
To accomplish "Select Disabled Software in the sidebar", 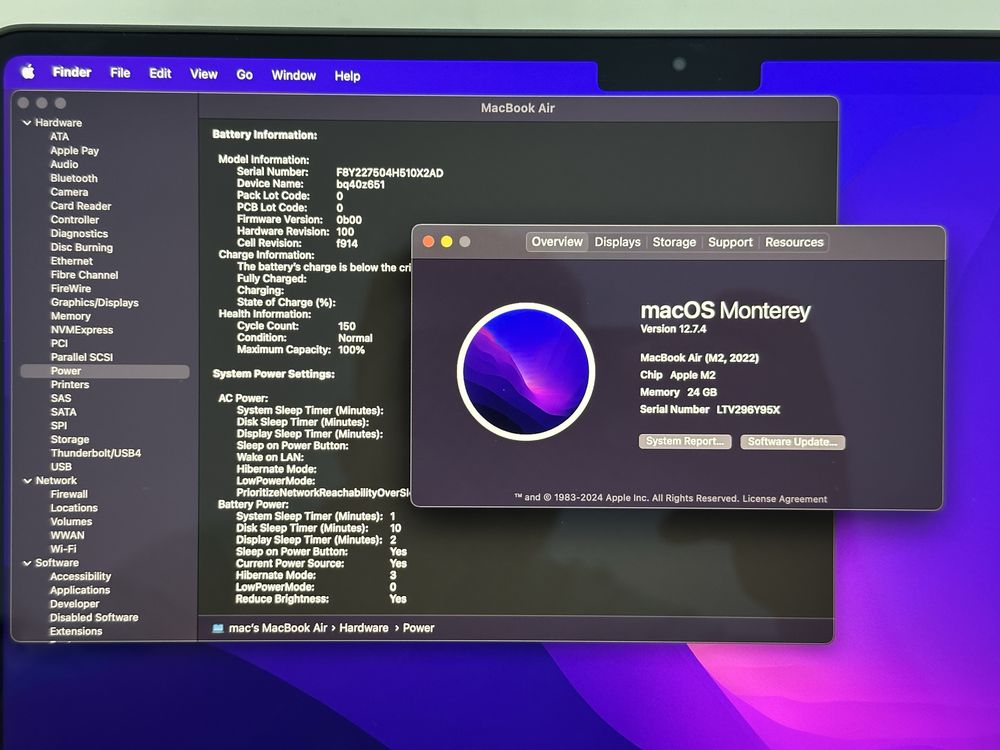I will (94, 617).
